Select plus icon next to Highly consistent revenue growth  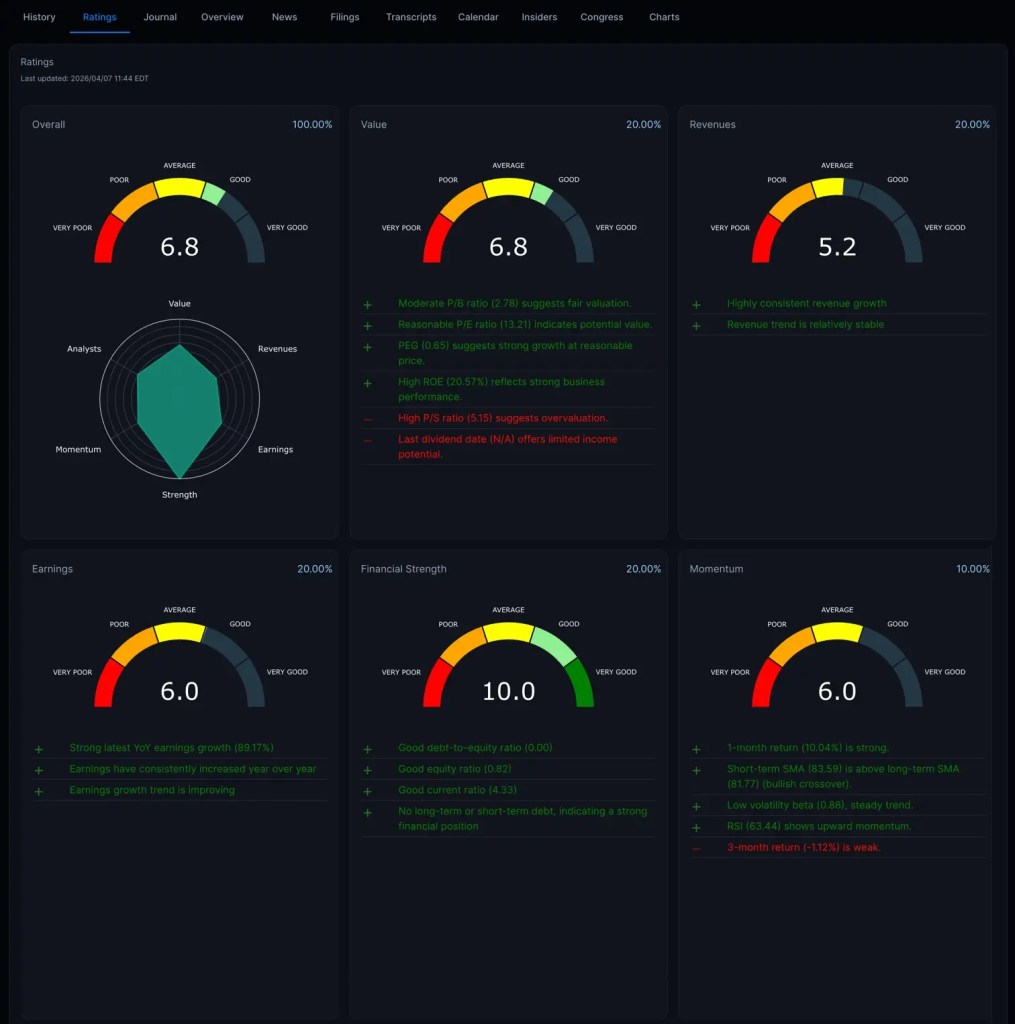tap(696, 304)
